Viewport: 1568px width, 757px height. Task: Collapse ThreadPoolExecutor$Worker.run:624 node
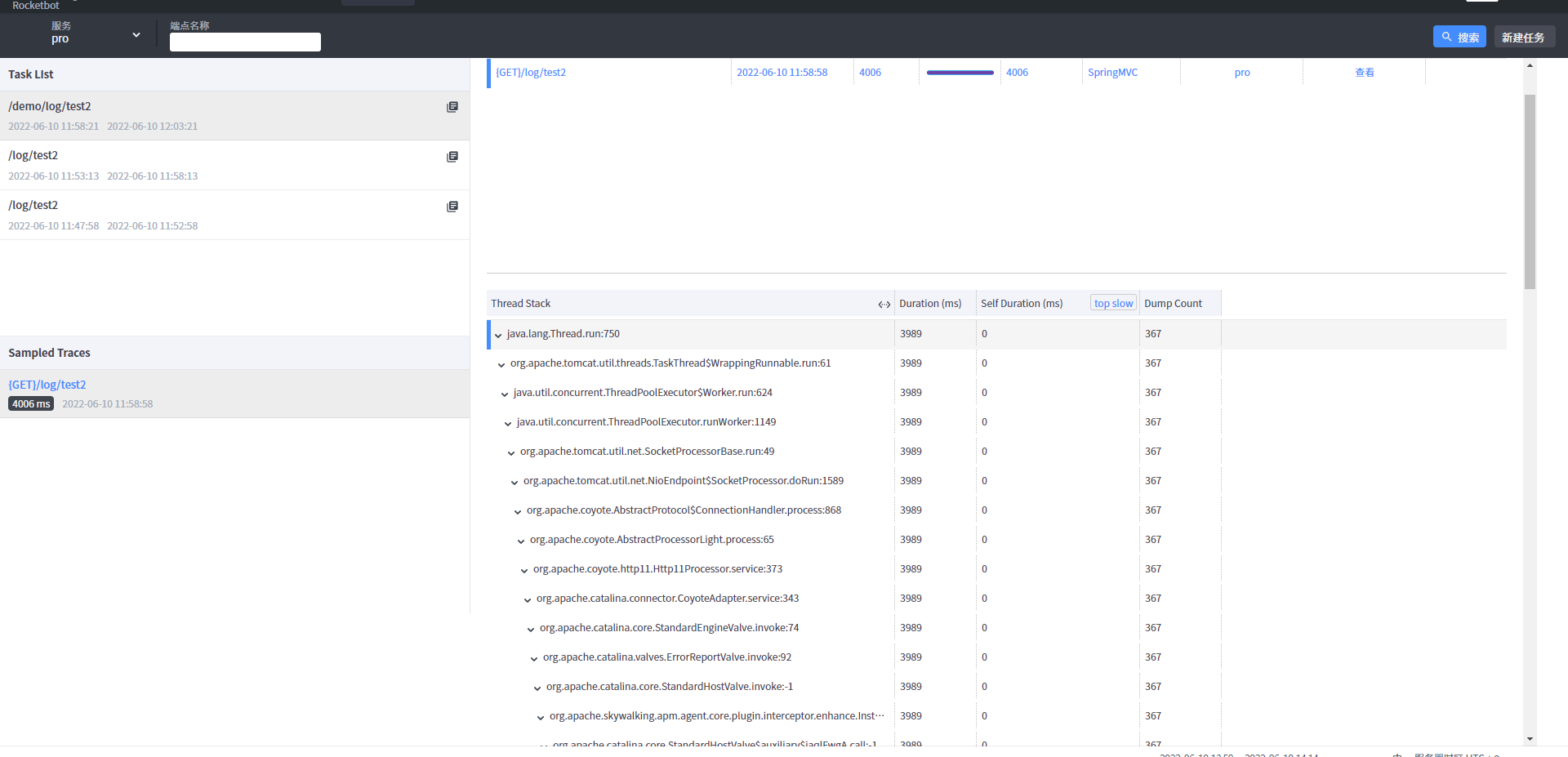[x=505, y=394]
